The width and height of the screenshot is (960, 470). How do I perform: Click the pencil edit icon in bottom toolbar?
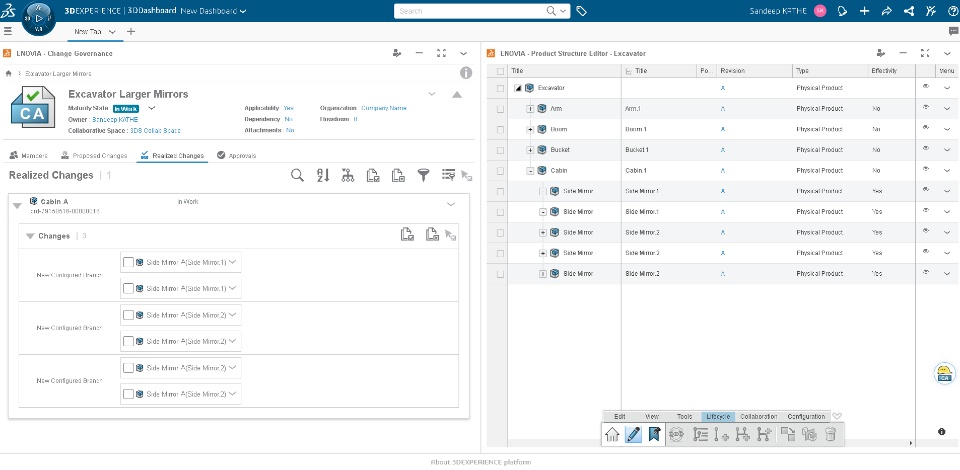click(x=633, y=435)
